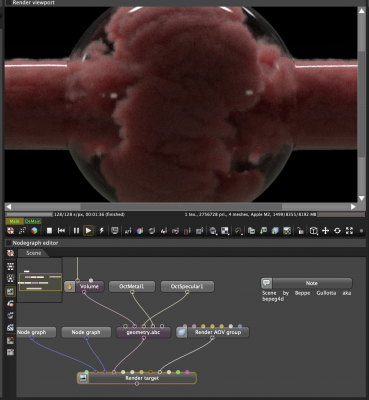Toggle the Nodegraph editor panel checkbox

click(9, 243)
